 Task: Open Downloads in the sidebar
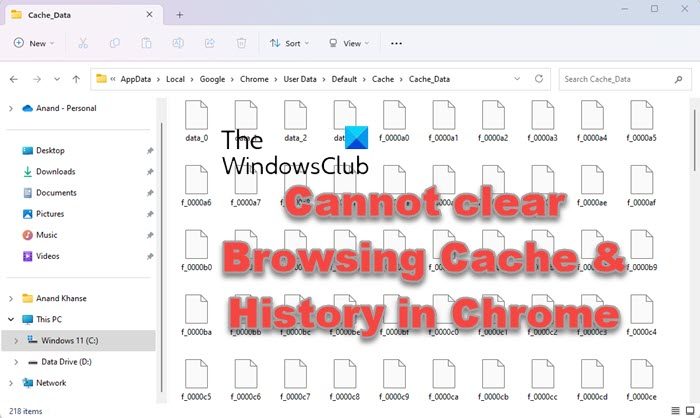[x=55, y=171]
